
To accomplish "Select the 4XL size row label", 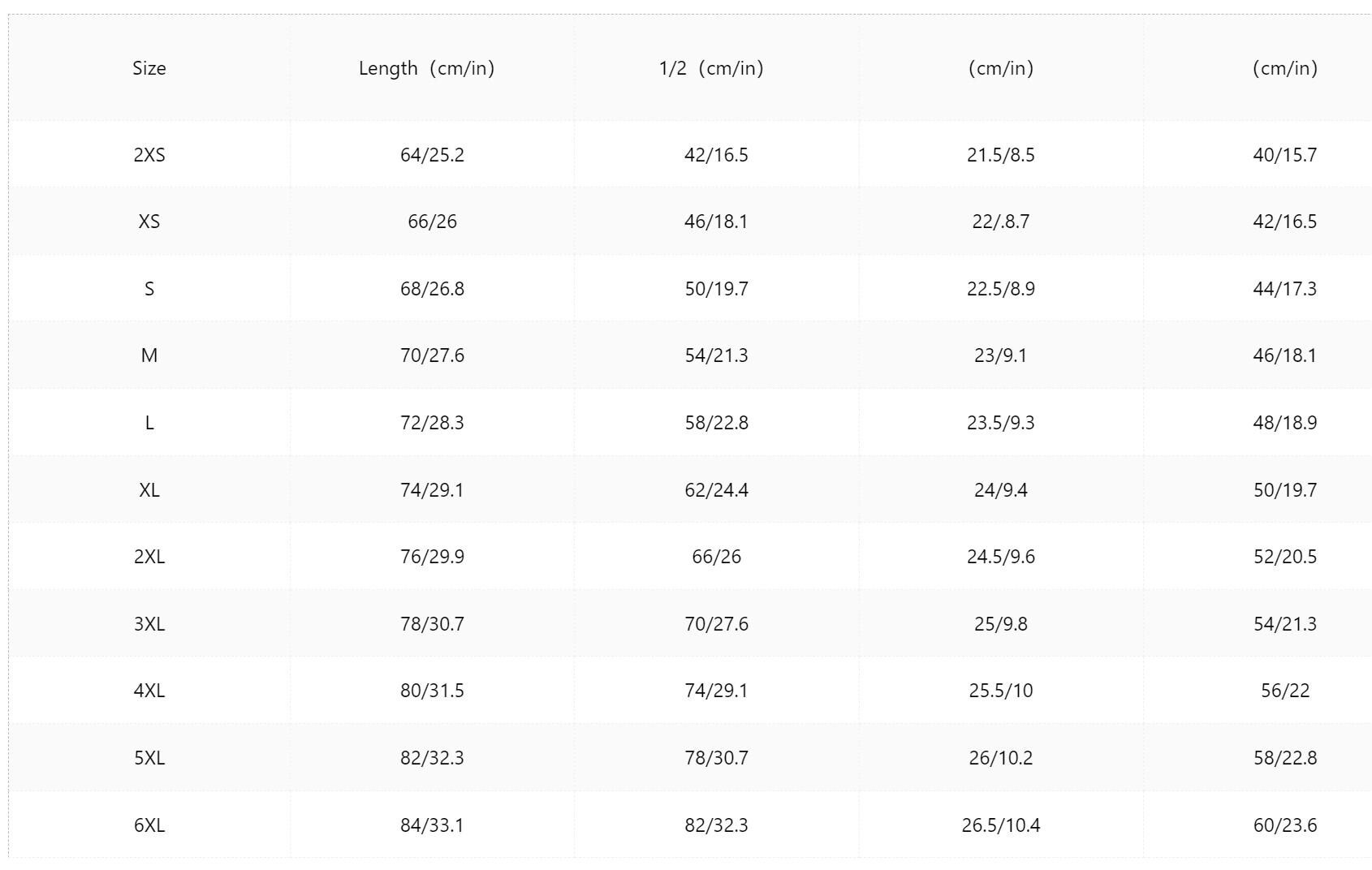I will pos(149,691).
